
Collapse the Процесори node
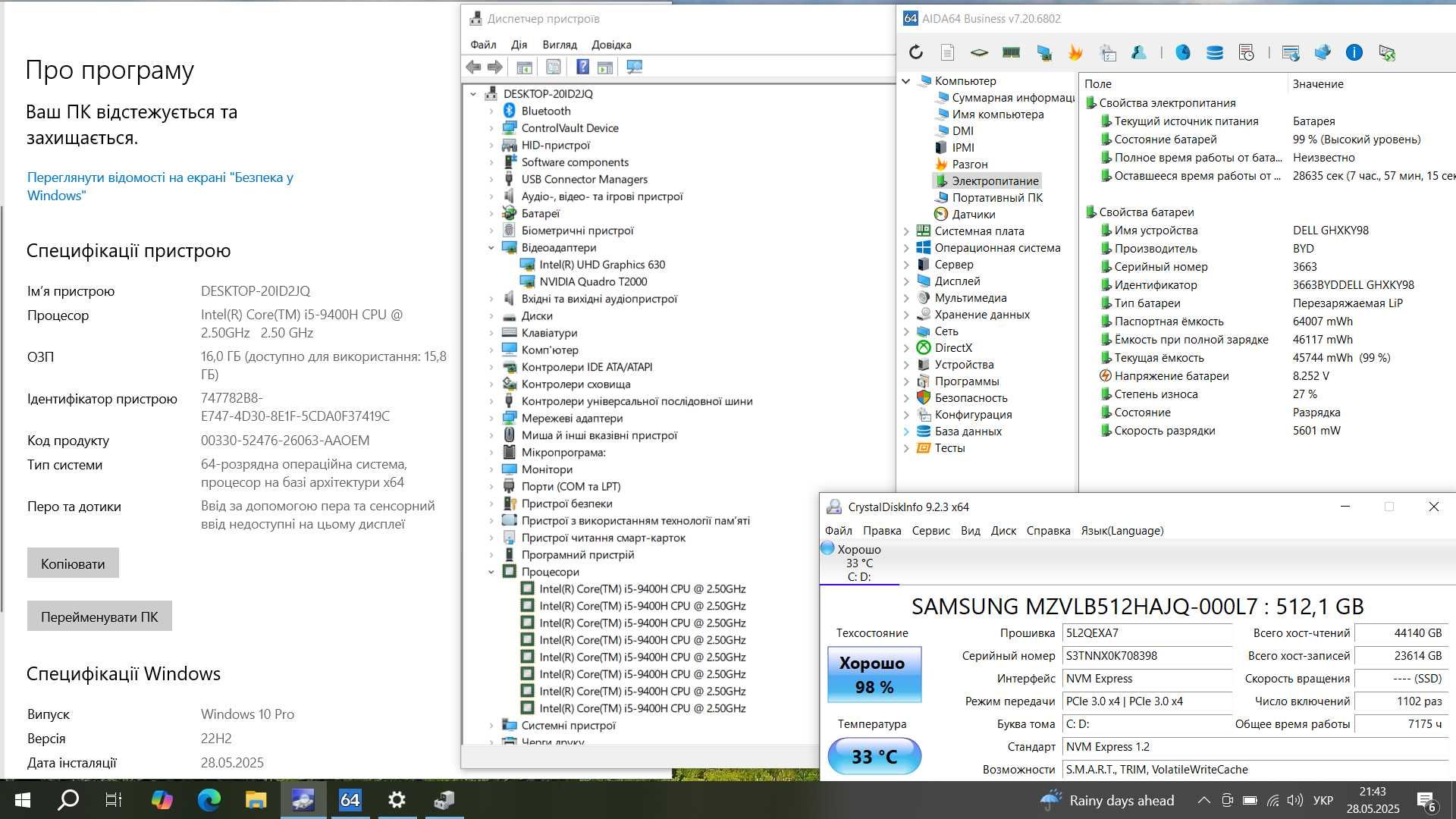click(491, 572)
